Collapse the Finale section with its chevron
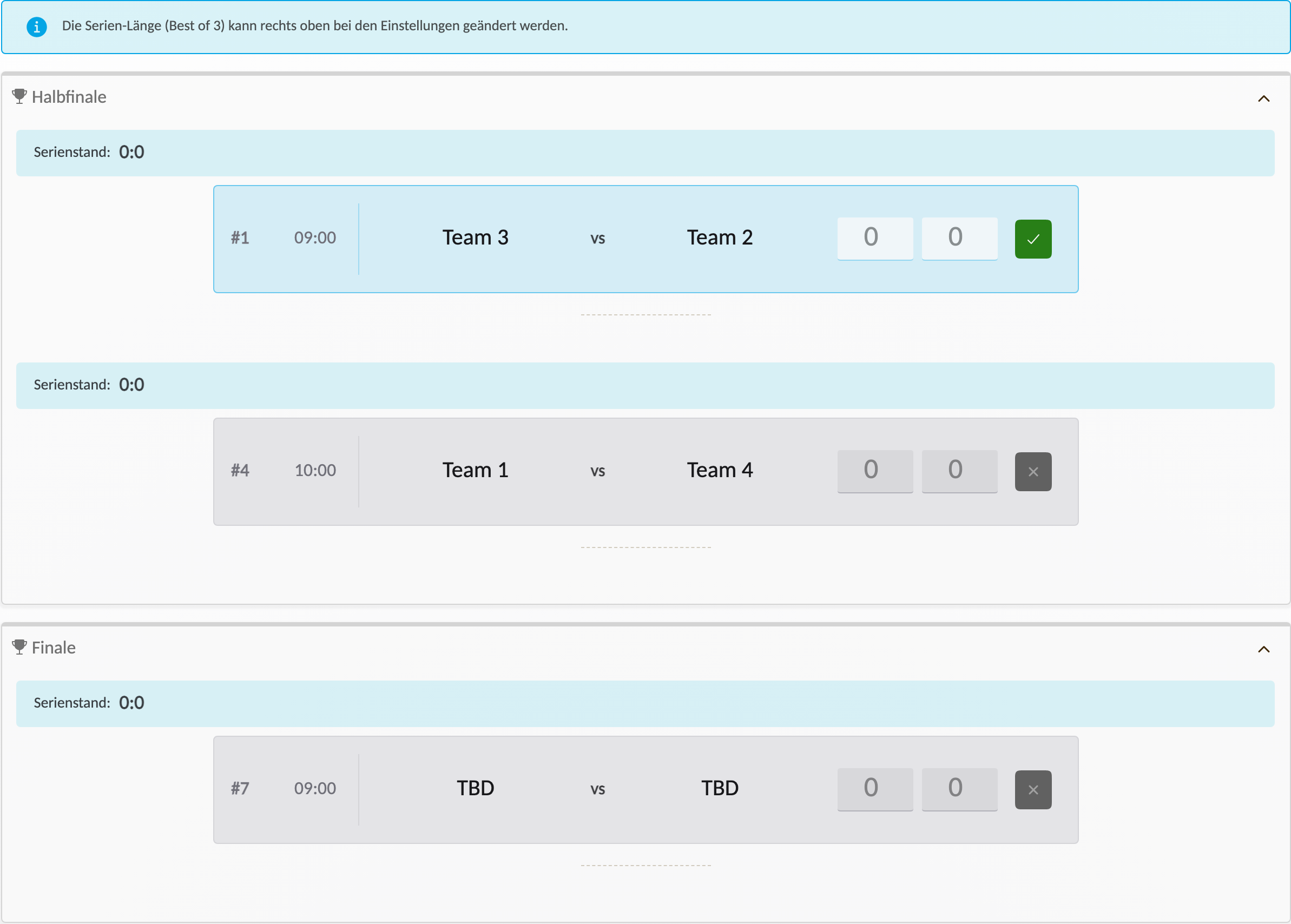The image size is (1291, 924). coord(1264,649)
